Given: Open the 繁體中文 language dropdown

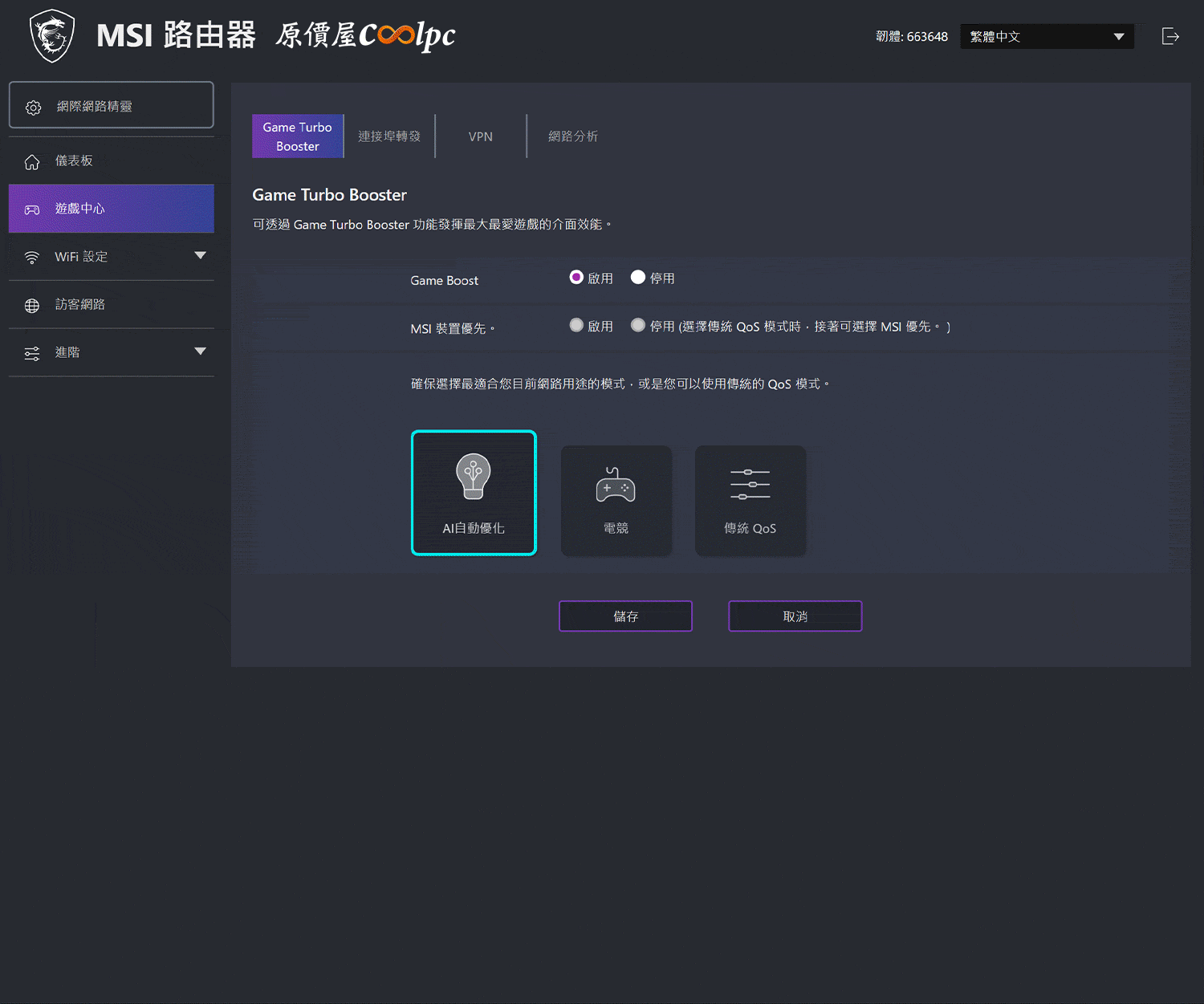Looking at the screenshot, I should click(1047, 36).
